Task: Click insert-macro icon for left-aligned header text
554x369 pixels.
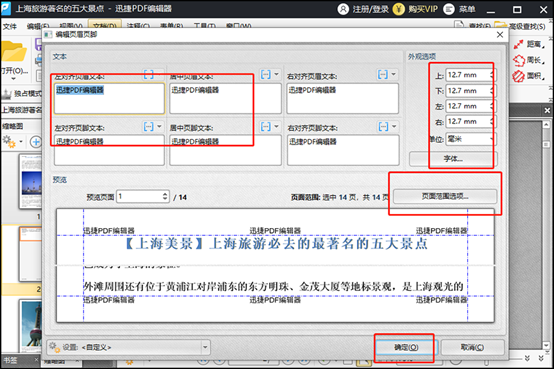Action: 149,75
